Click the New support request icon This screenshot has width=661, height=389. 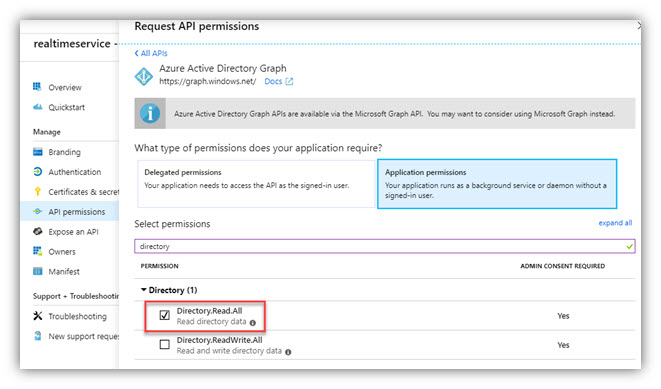click(38, 336)
